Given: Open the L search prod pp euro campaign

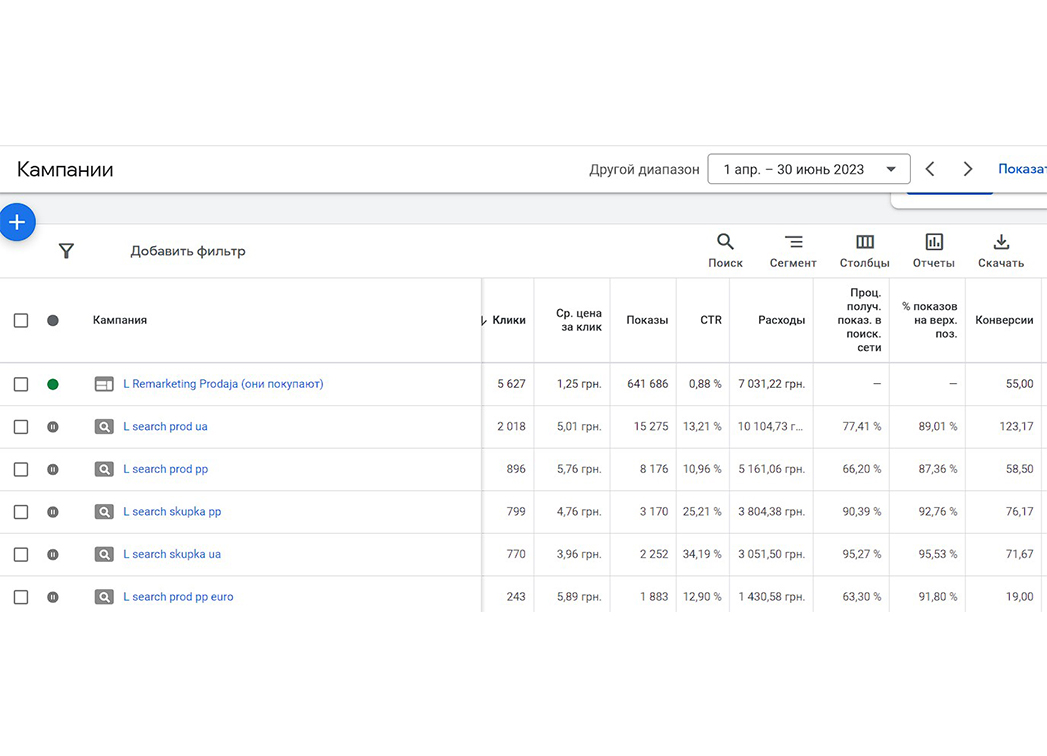Looking at the screenshot, I should pos(178,597).
